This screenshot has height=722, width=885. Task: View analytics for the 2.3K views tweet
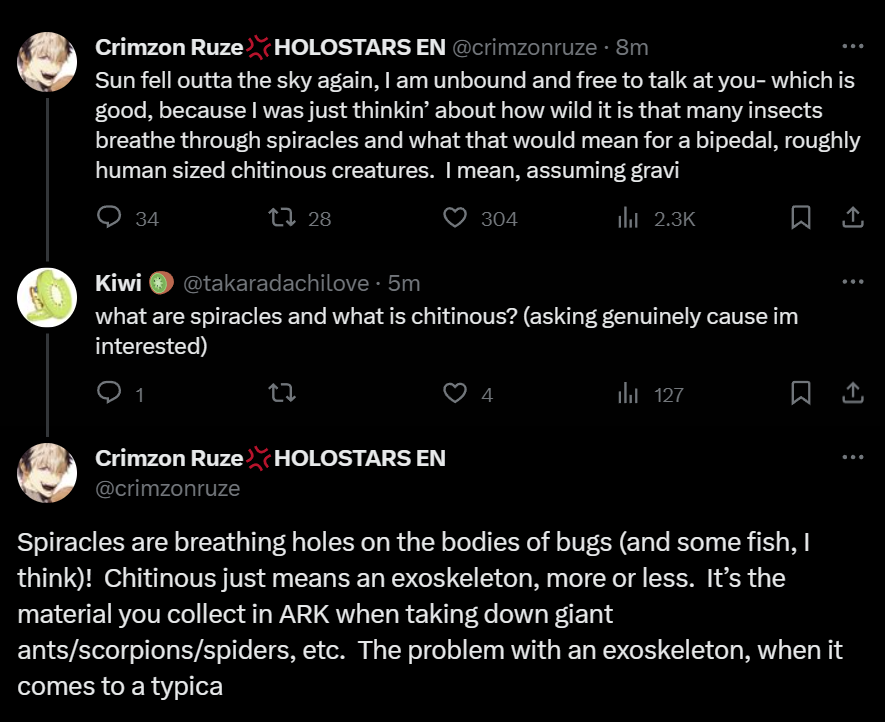628,218
